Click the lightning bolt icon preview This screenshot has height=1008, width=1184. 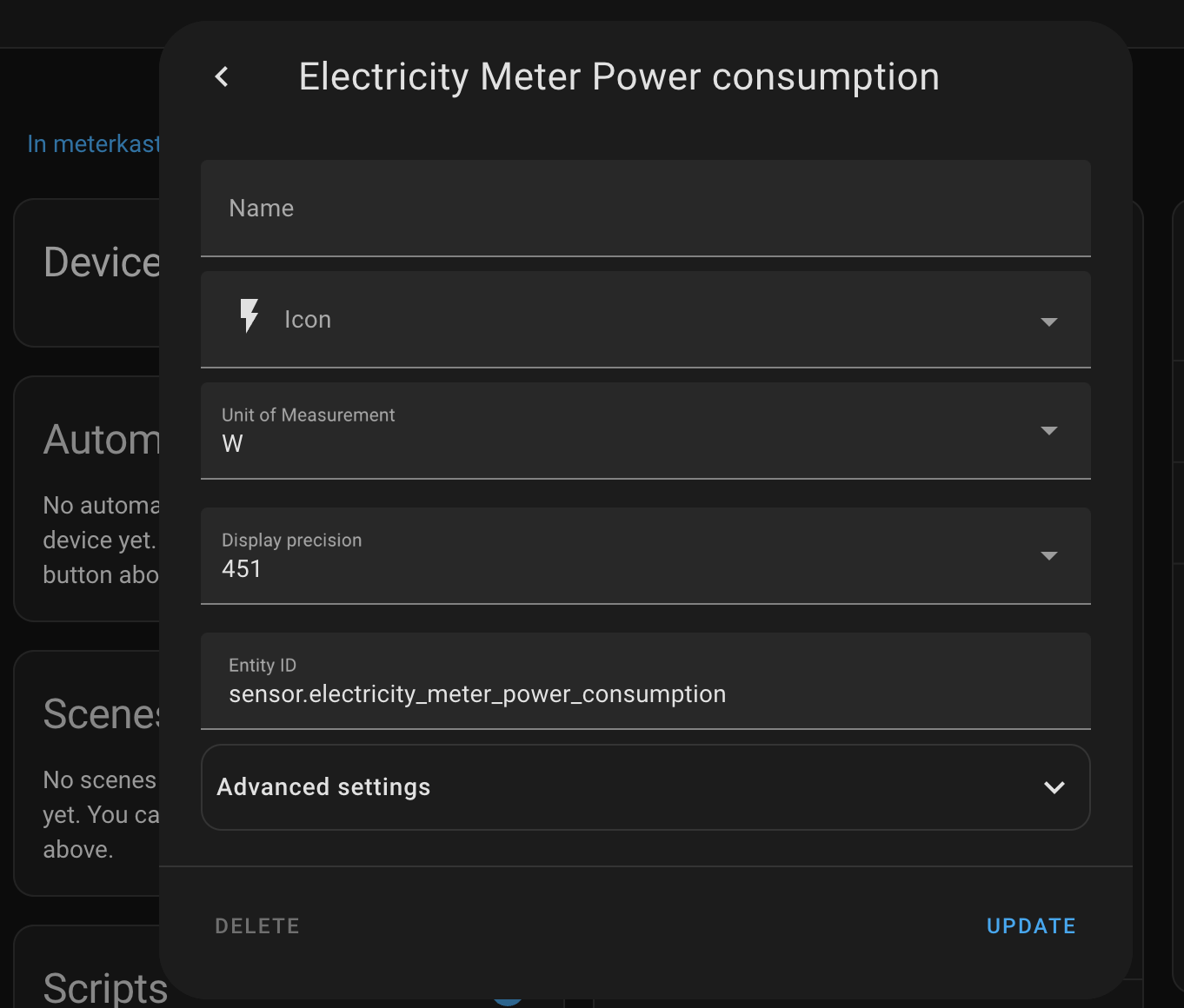pyautogui.click(x=249, y=316)
